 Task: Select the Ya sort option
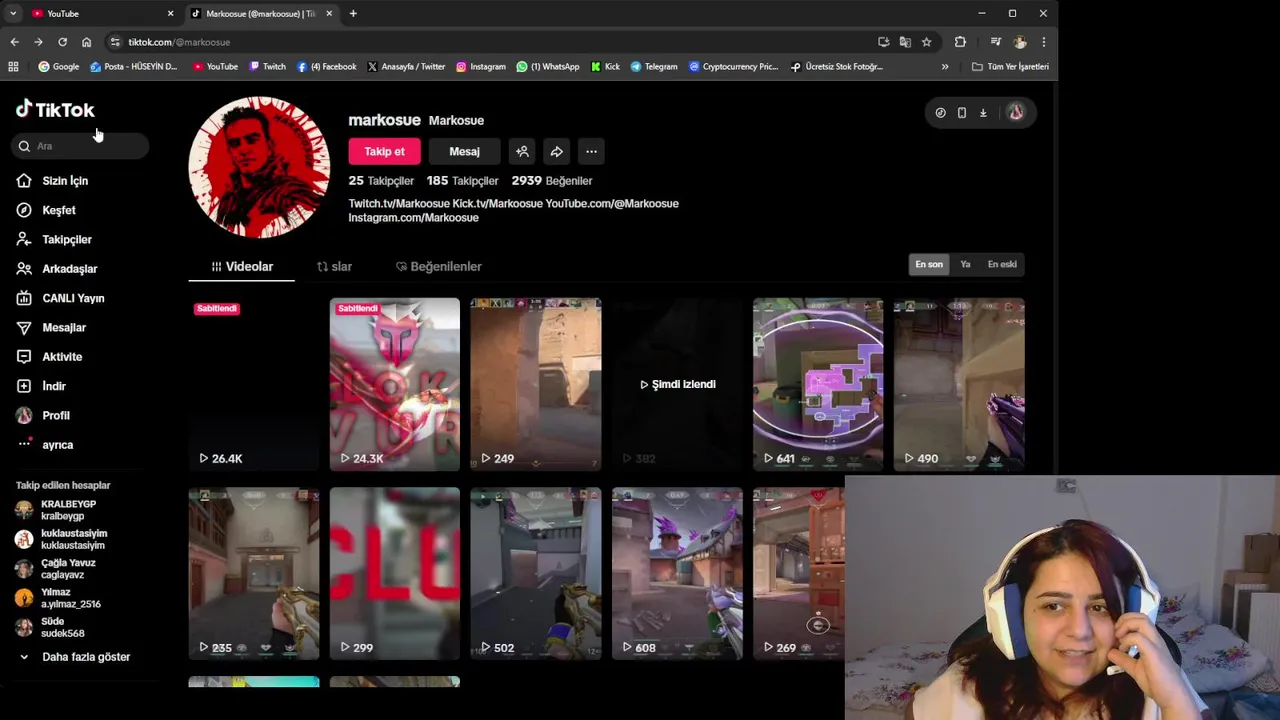coord(965,264)
